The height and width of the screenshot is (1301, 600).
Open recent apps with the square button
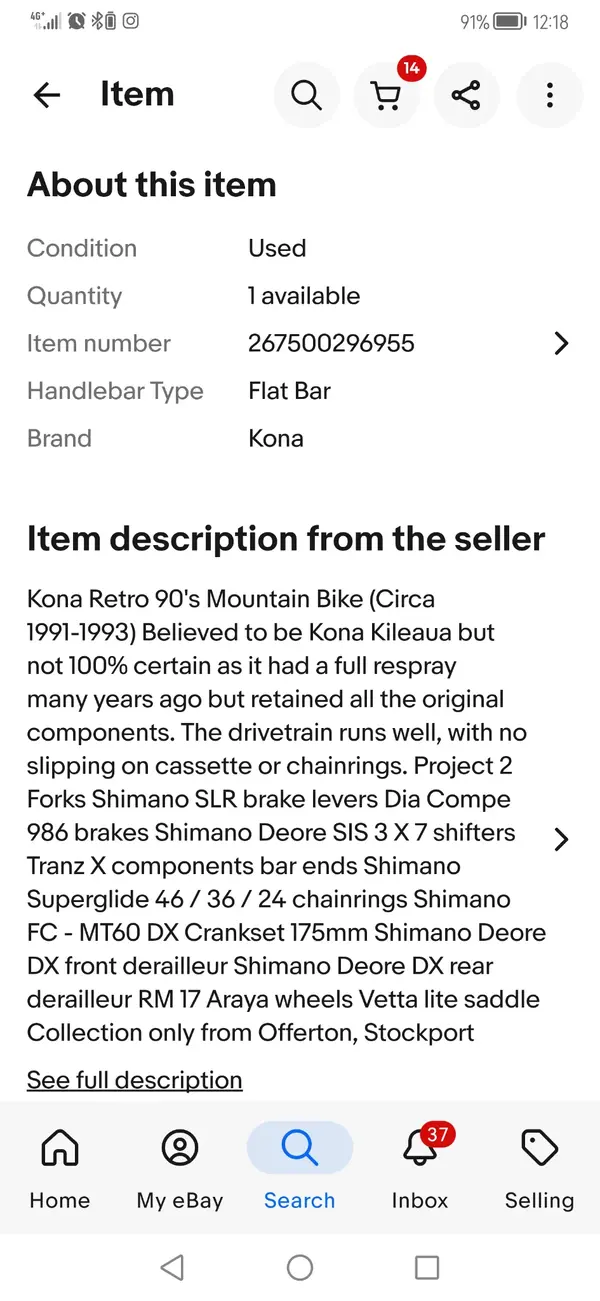[x=427, y=1267]
